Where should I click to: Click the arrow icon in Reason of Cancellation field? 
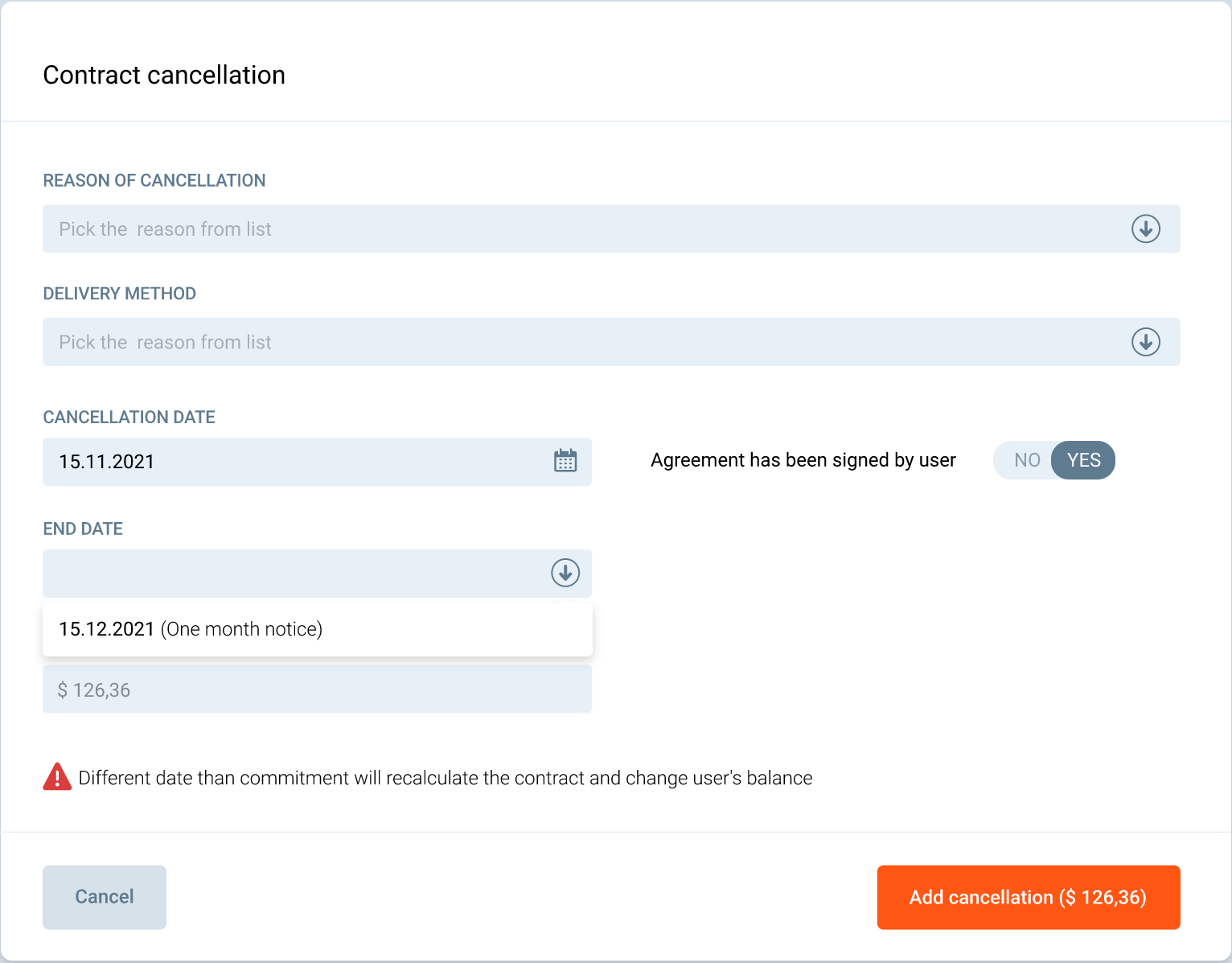[1145, 229]
